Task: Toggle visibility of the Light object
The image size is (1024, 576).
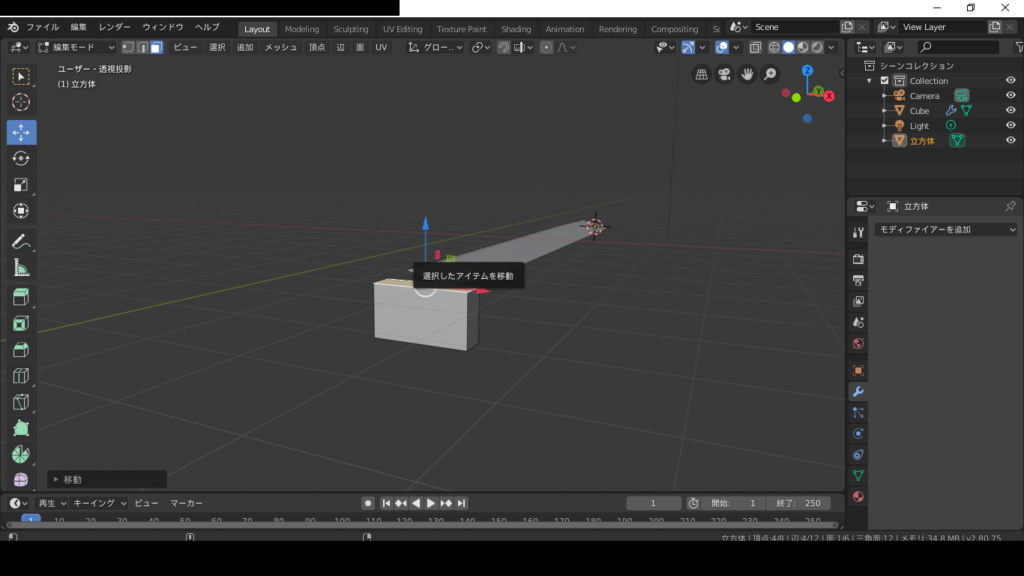Action: (1010, 126)
